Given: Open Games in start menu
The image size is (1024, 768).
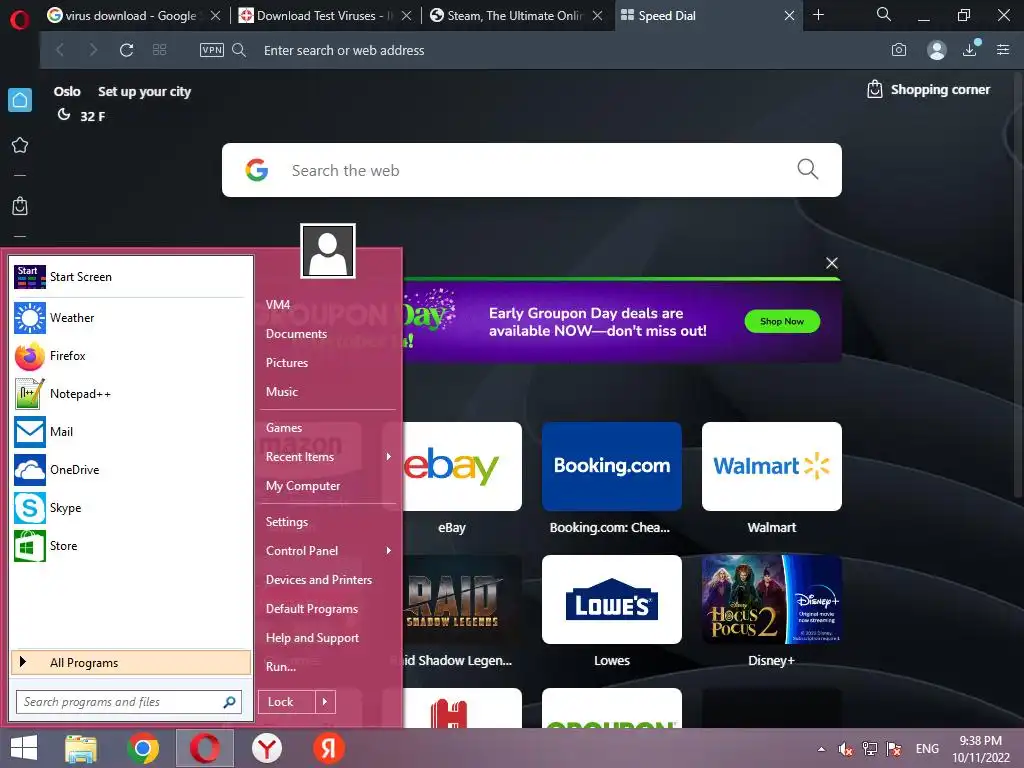Looking at the screenshot, I should pyautogui.click(x=283, y=428).
